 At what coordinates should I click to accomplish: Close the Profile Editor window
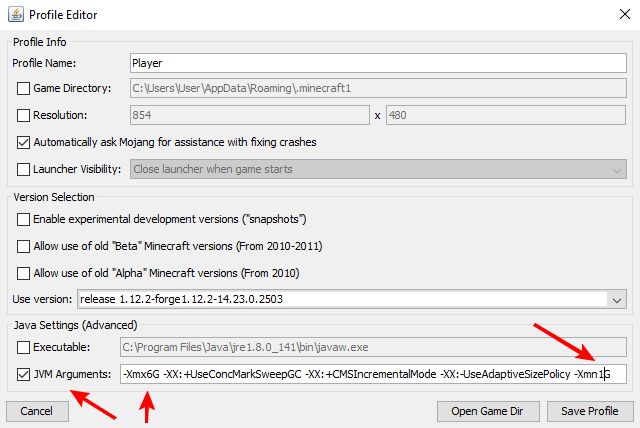click(616, 15)
